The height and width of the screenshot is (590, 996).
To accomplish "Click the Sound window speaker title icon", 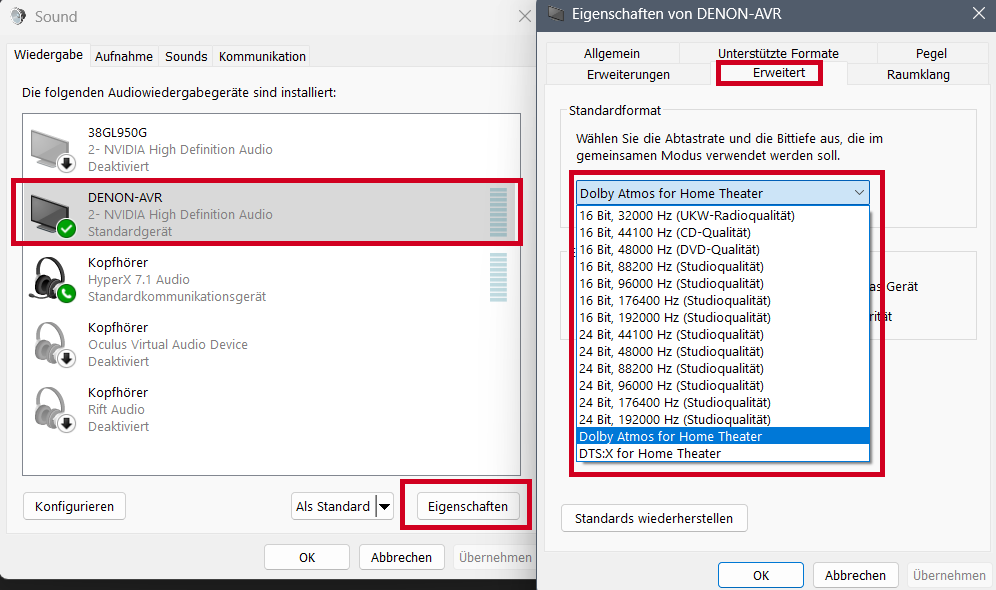I will tap(19, 17).
